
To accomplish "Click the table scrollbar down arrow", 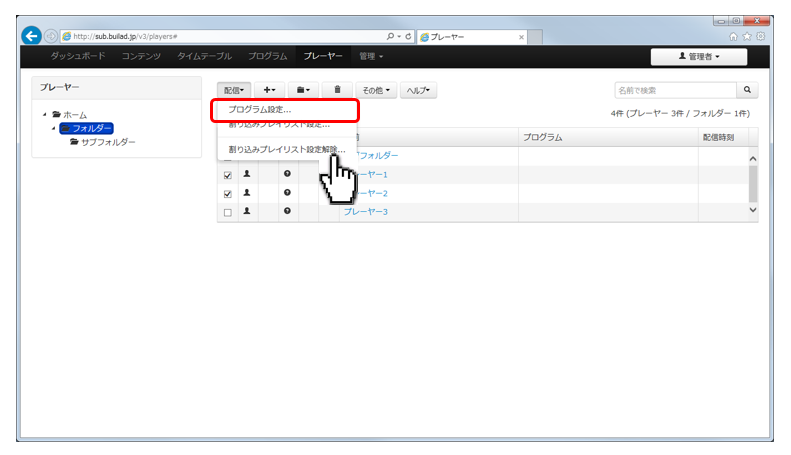I will [x=753, y=210].
